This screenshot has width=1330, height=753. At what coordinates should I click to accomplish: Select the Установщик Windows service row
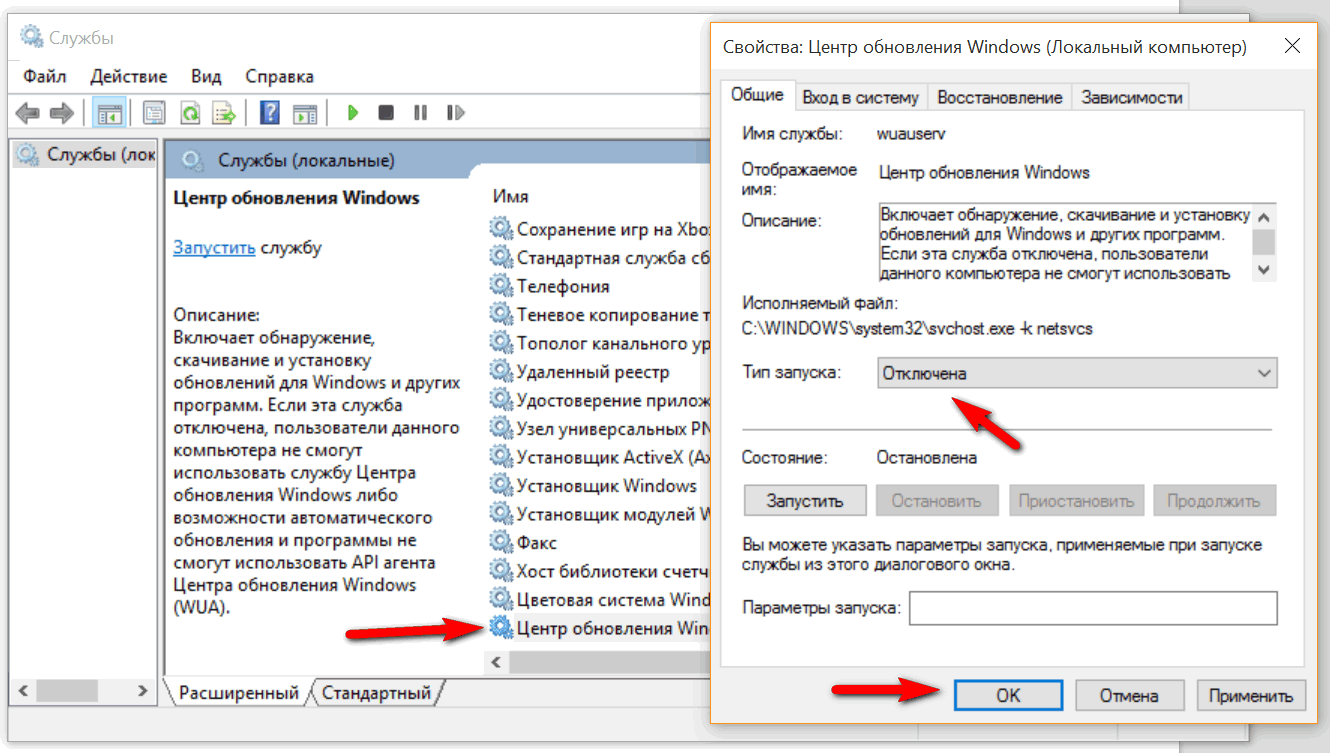(x=599, y=486)
